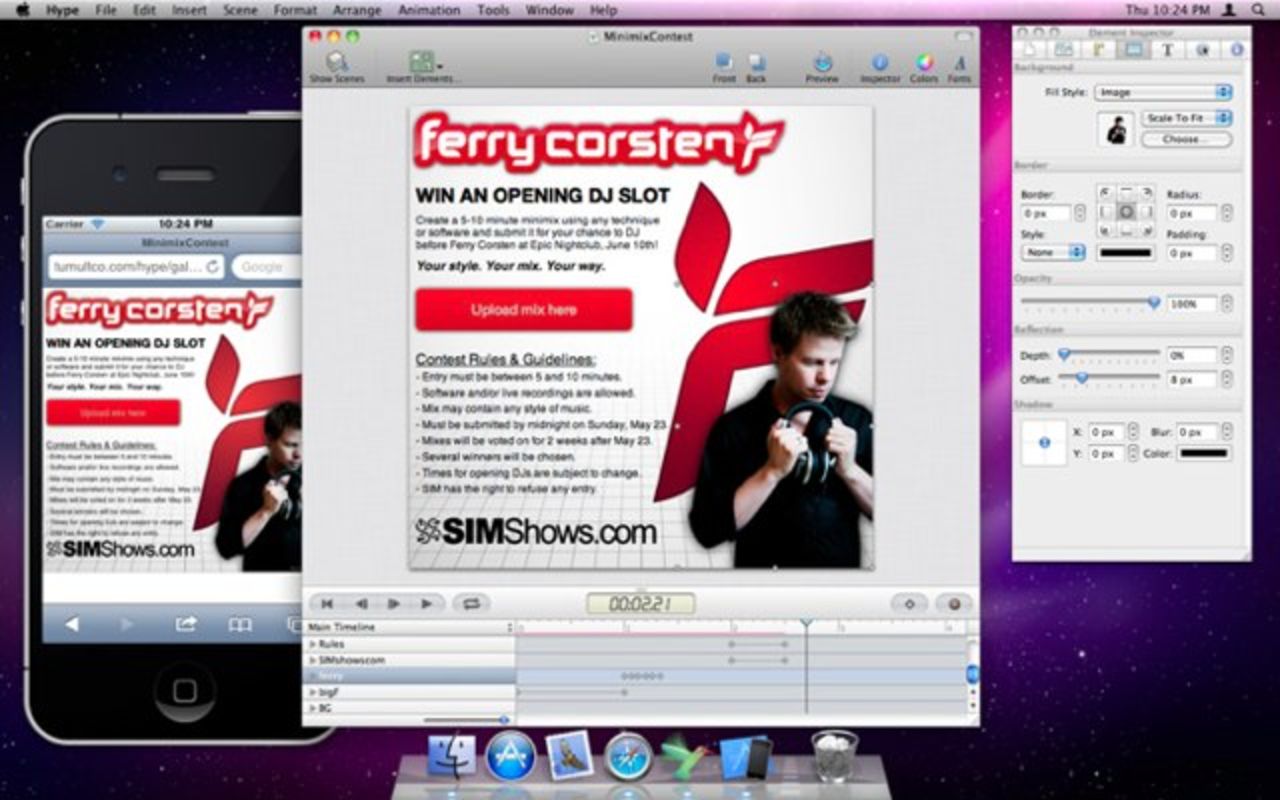Click the Choose image button
The width and height of the screenshot is (1280, 800).
point(1186,140)
